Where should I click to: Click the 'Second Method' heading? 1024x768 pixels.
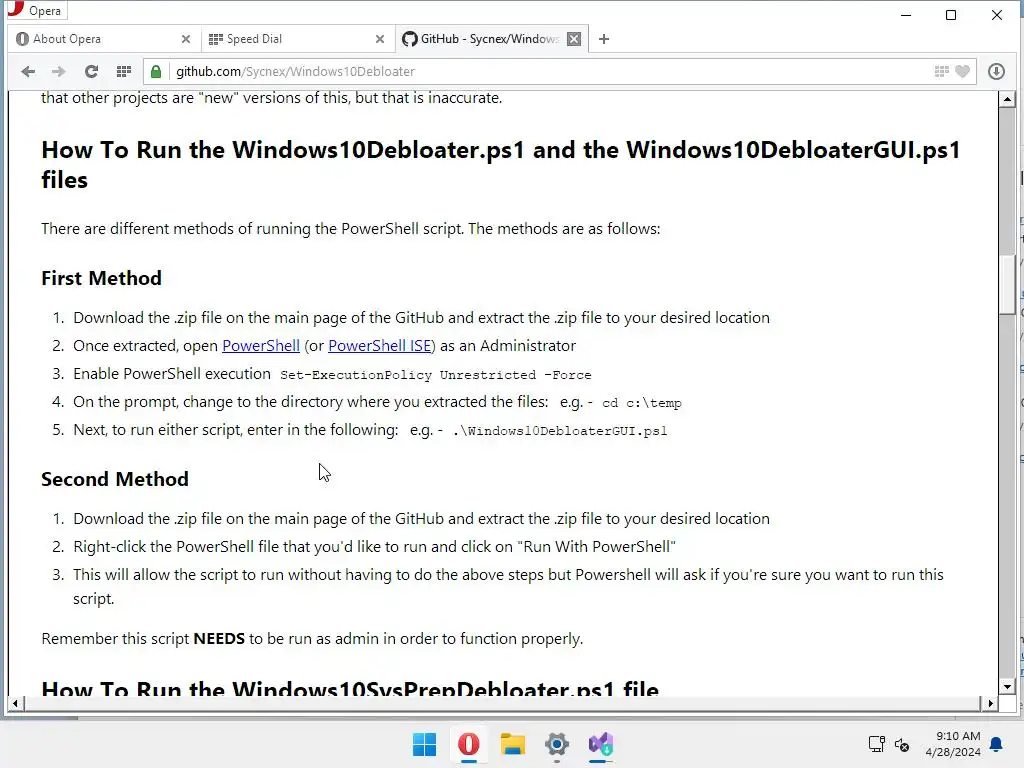tap(115, 479)
